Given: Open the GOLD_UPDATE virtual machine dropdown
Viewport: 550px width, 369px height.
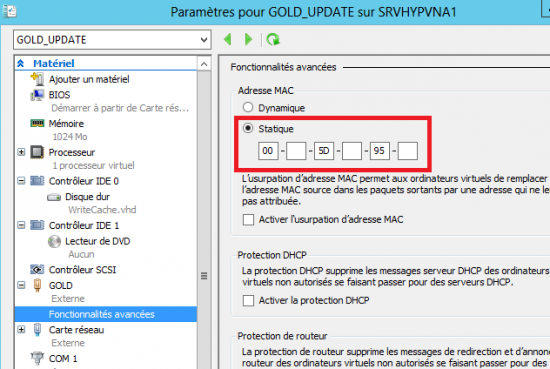Looking at the screenshot, I should tap(112, 40).
